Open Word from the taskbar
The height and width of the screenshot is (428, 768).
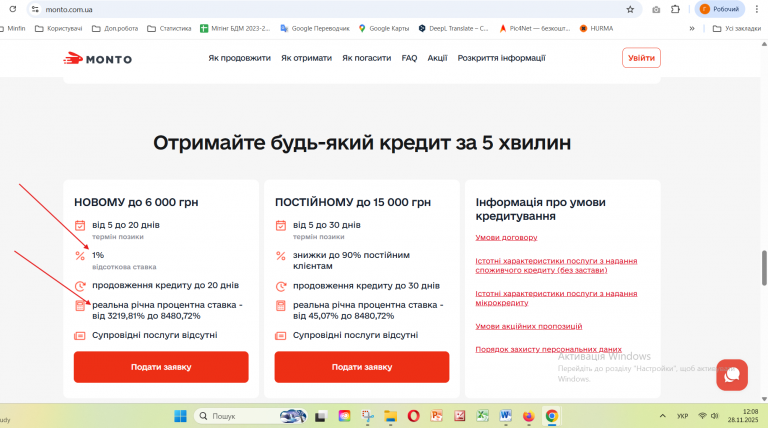(505, 416)
